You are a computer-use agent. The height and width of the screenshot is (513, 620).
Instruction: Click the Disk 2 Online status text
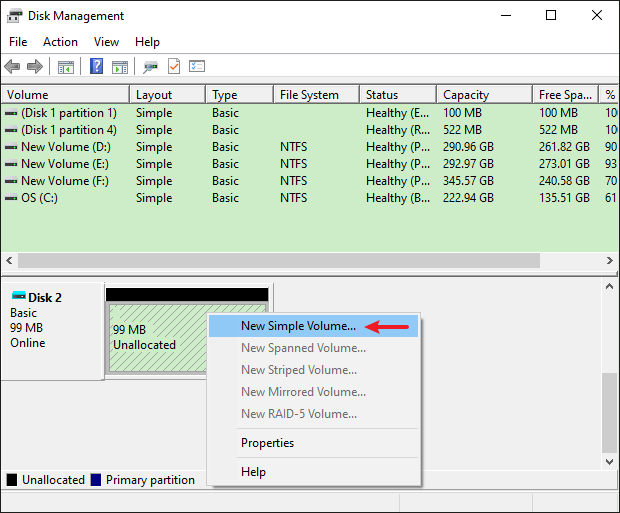(28, 343)
